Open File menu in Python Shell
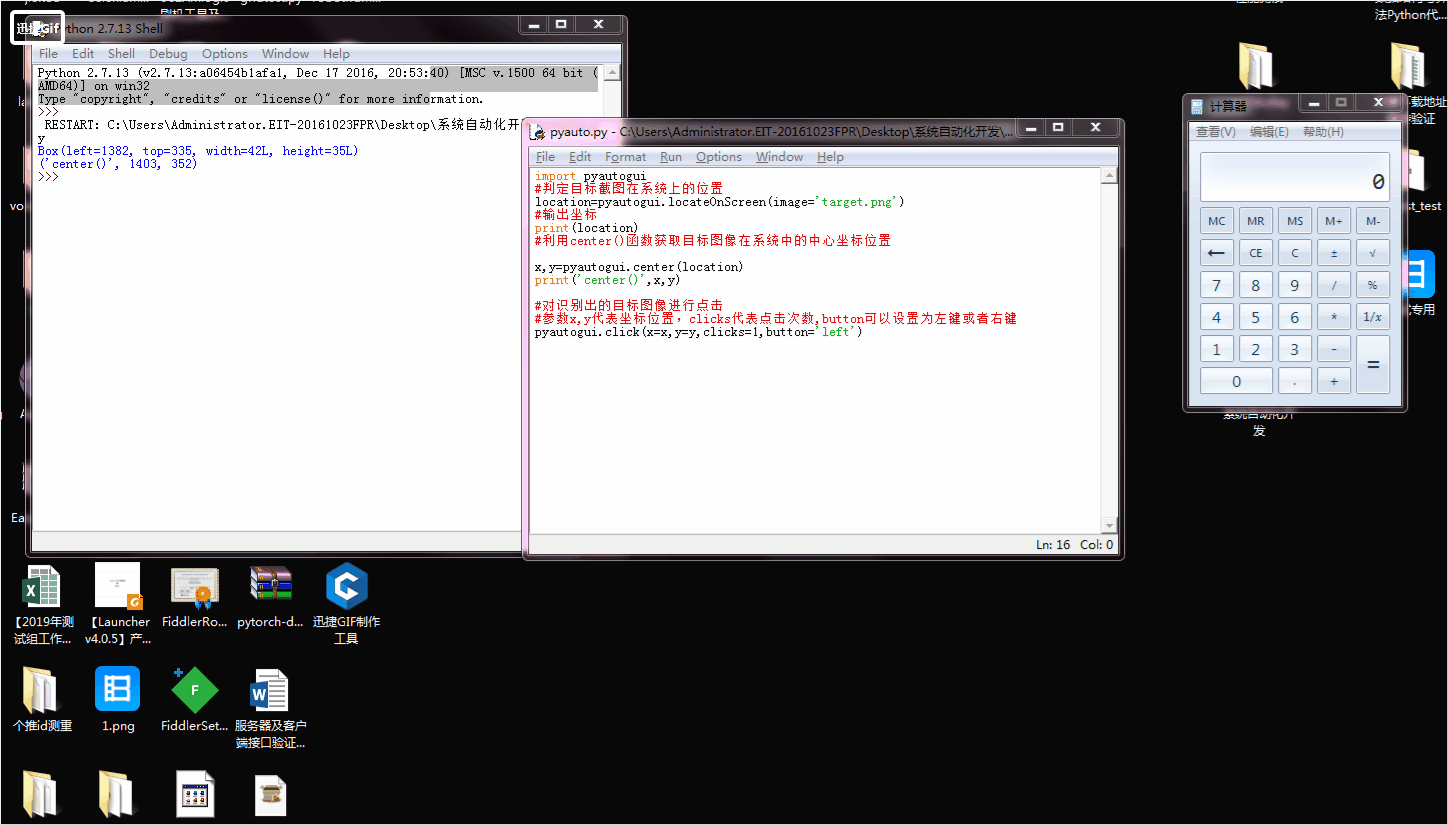This screenshot has height=825, width=1448. (48, 54)
